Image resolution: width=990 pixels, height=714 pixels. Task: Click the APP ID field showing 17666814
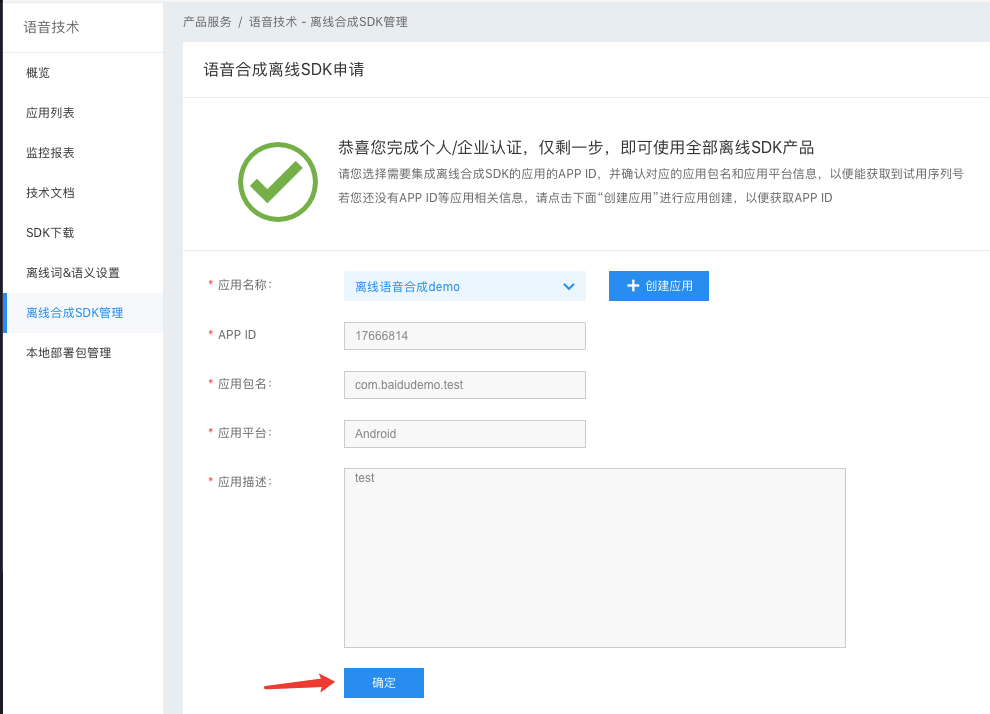pos(464,336)
